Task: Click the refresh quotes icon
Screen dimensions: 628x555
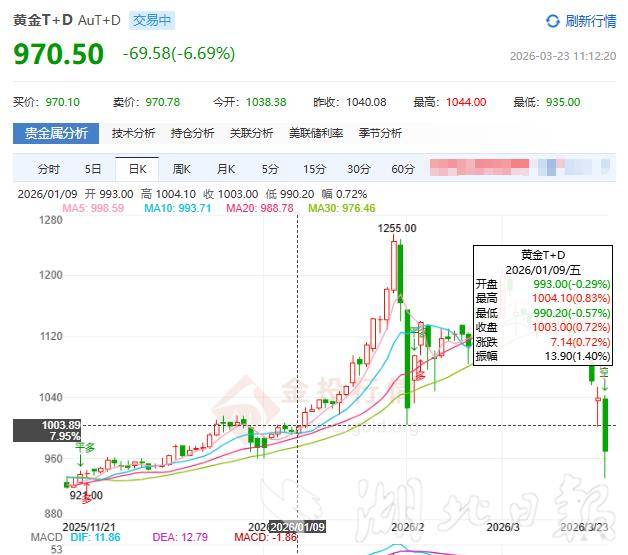Action: [x=553, y=21]
